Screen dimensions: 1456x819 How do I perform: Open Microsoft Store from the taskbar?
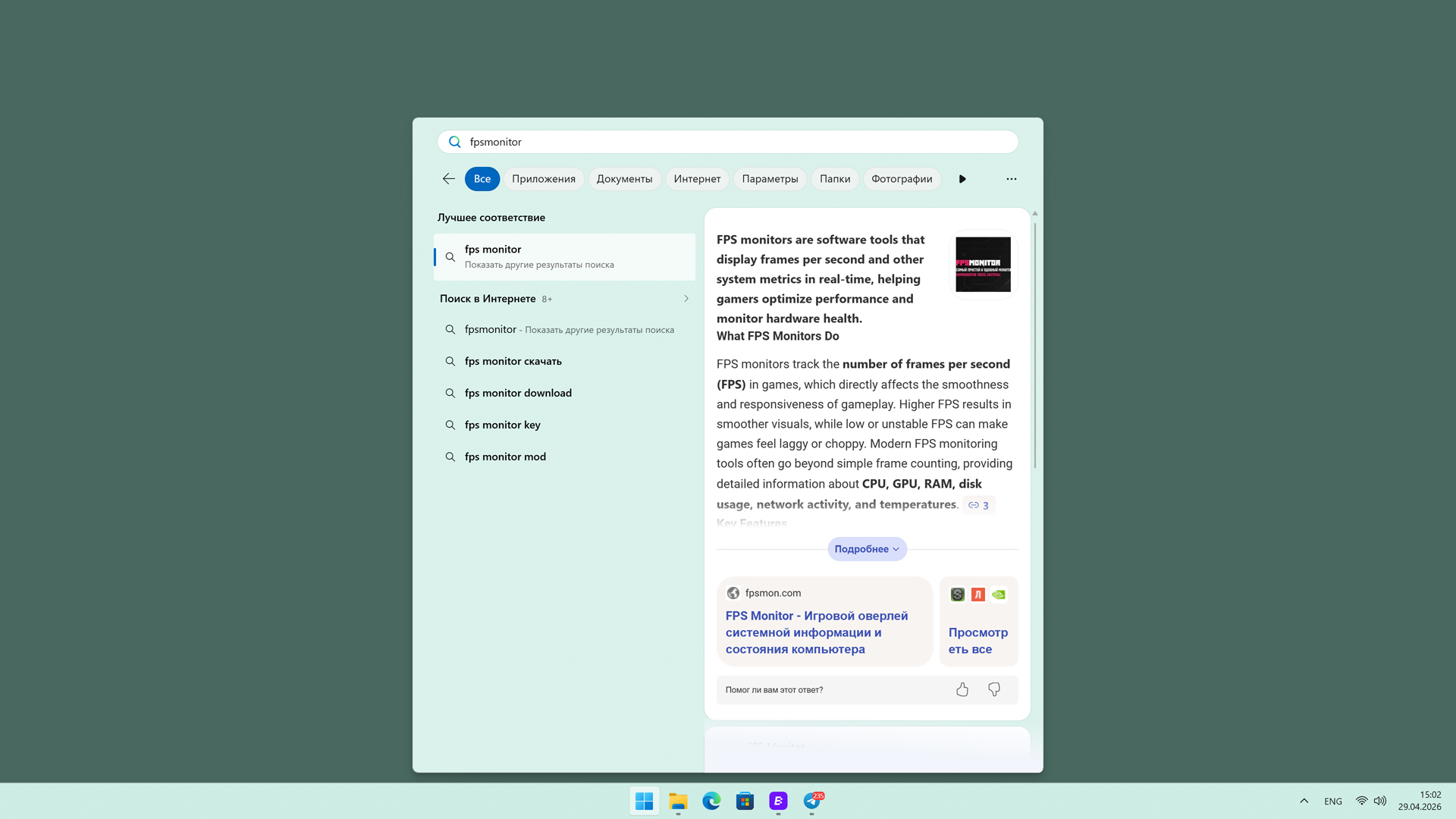pos(745,801)
